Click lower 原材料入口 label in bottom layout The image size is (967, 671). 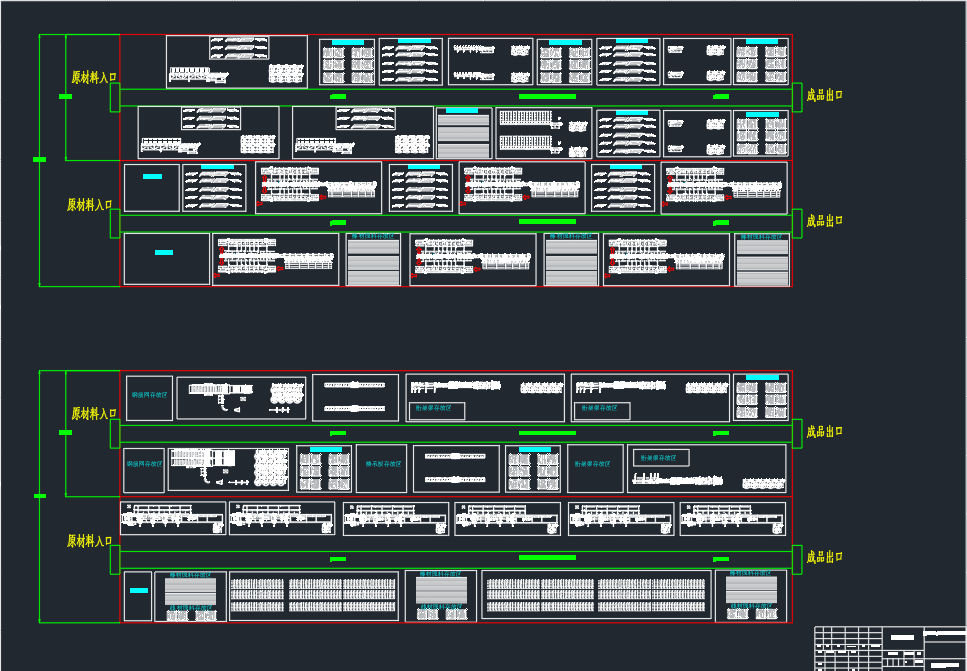pos(90,541)
